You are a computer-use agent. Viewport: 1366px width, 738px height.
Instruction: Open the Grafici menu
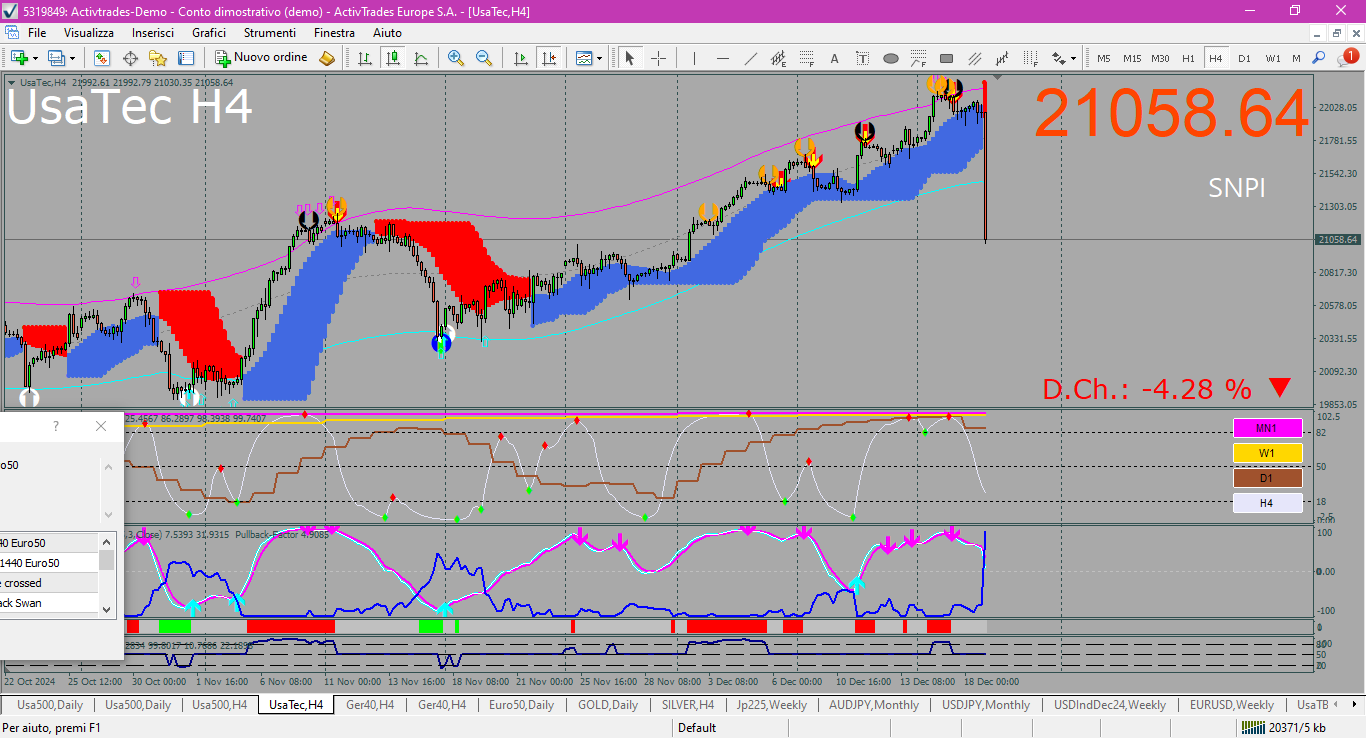pos(209,33)
